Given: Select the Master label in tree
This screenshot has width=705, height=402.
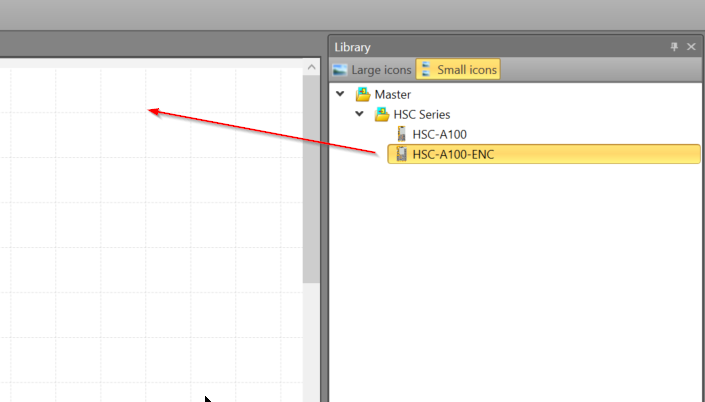Looking at the screenshot, I should (x=393, y=94).
